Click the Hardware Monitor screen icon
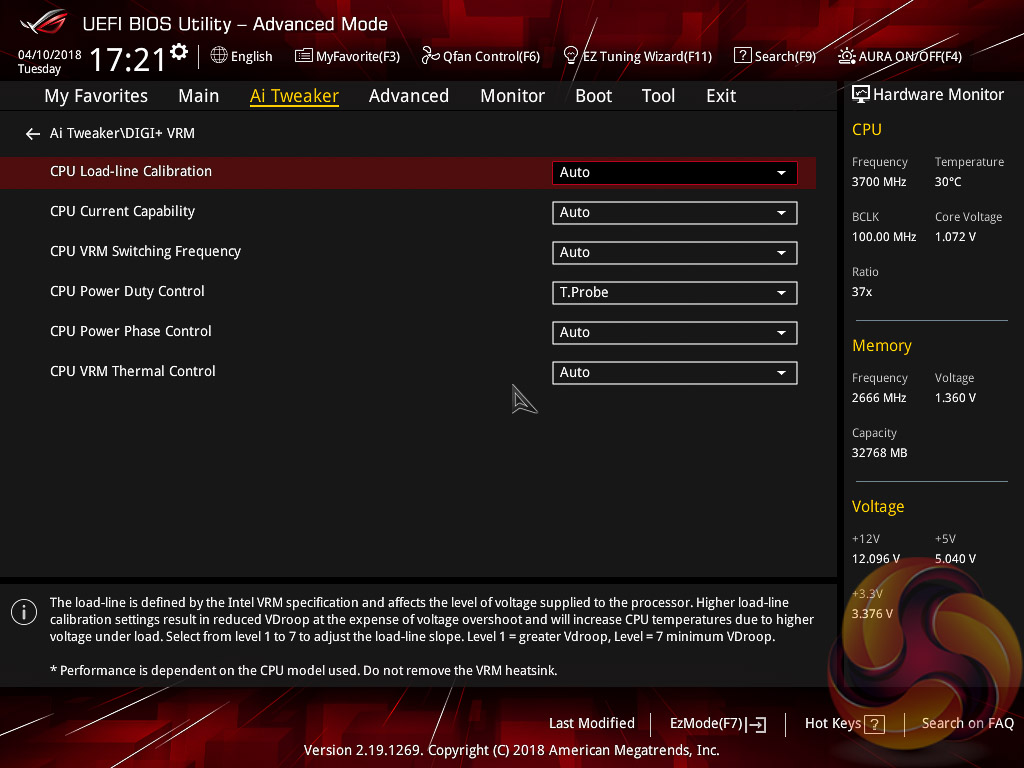This screenshot has width=1024, height=768. click(861, 95)
